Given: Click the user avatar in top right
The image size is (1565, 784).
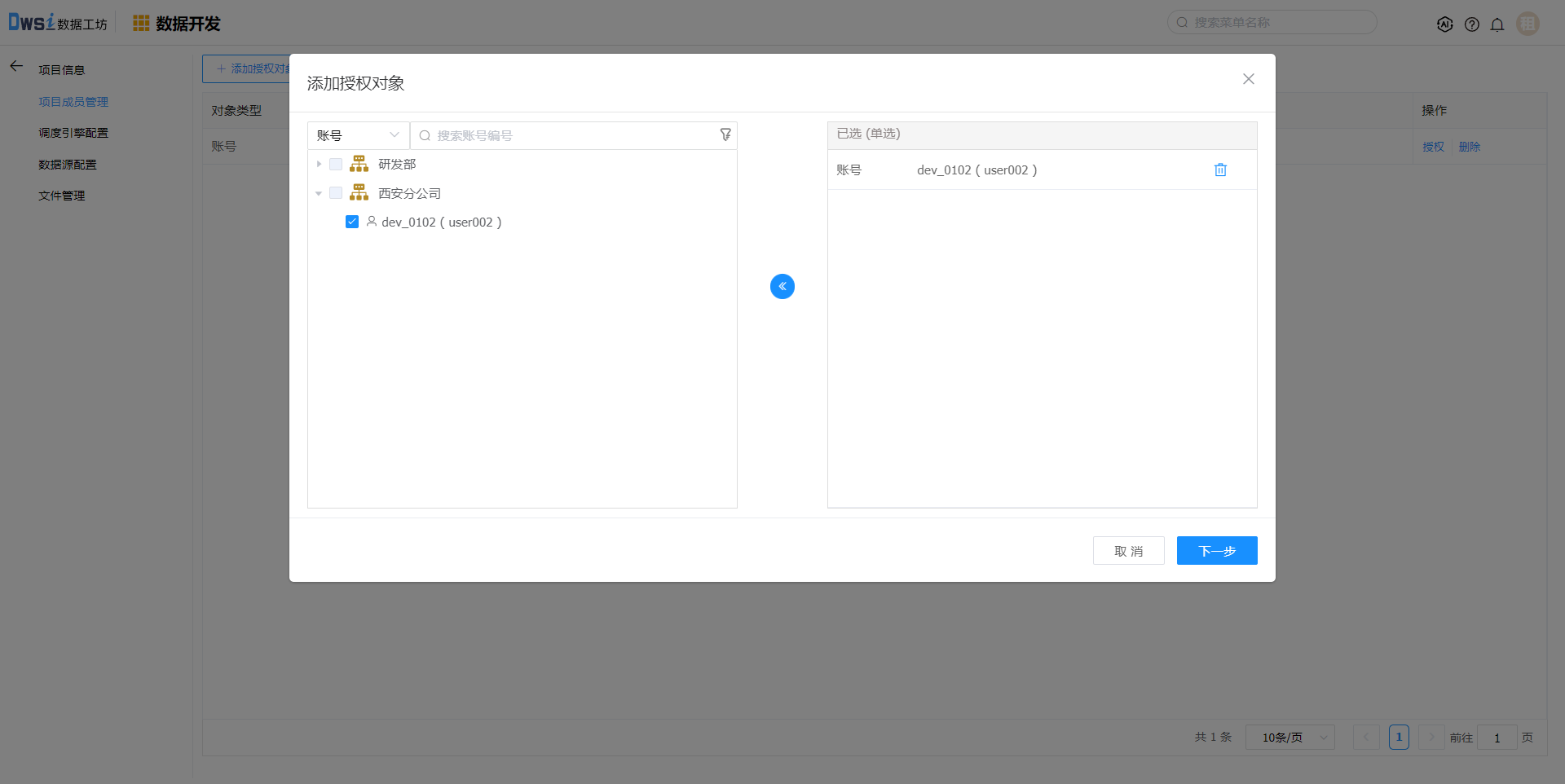Looking at the screenshot, I should tap(1527, 24).
